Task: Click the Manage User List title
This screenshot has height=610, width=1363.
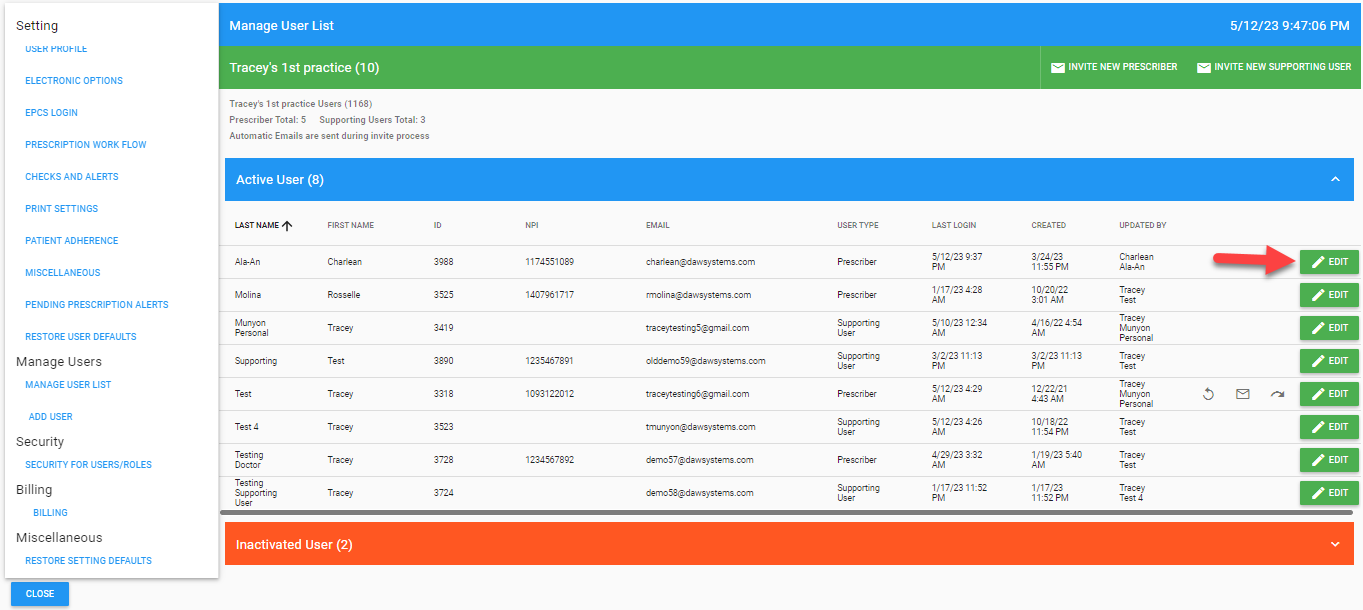Action: click(x=282, y=25)
